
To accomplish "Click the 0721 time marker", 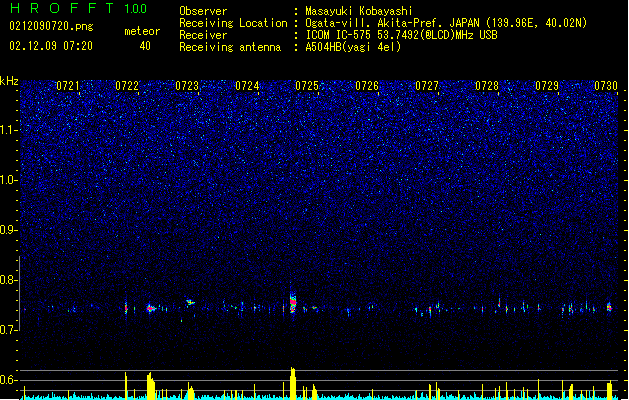I will pos(67,86).
